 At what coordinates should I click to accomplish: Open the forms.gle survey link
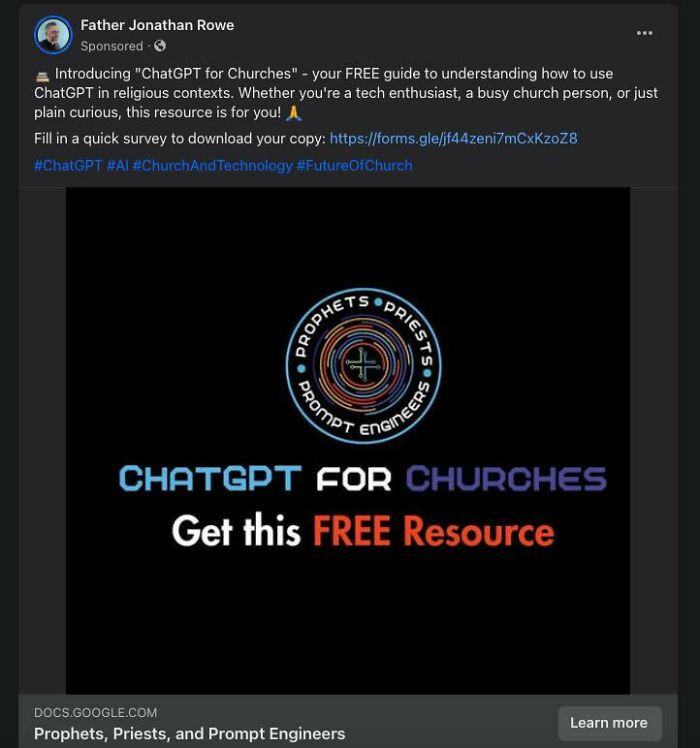point(453,139)
